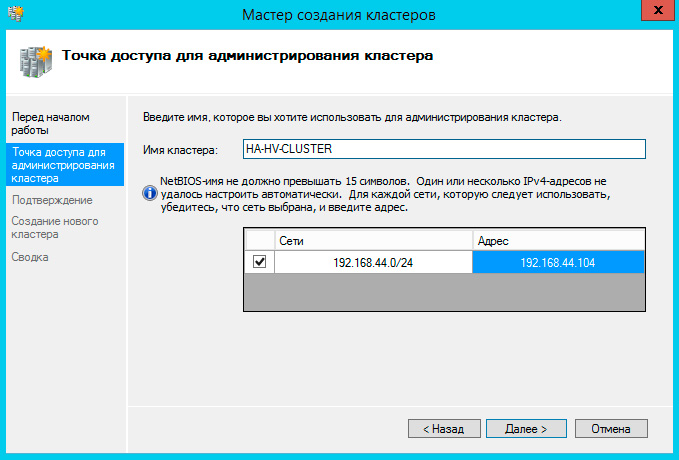679x460 pixels.
Task: Select the 192.168.44.104 address cell
Action: 558,262
